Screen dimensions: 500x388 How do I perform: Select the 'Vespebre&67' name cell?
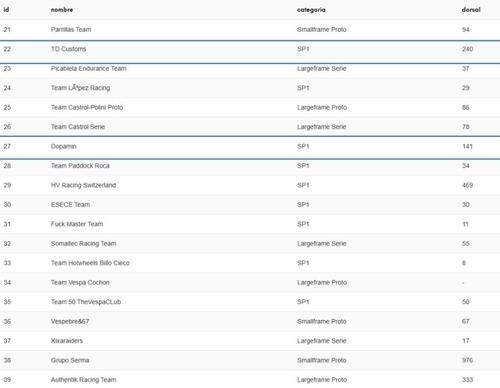70,321
